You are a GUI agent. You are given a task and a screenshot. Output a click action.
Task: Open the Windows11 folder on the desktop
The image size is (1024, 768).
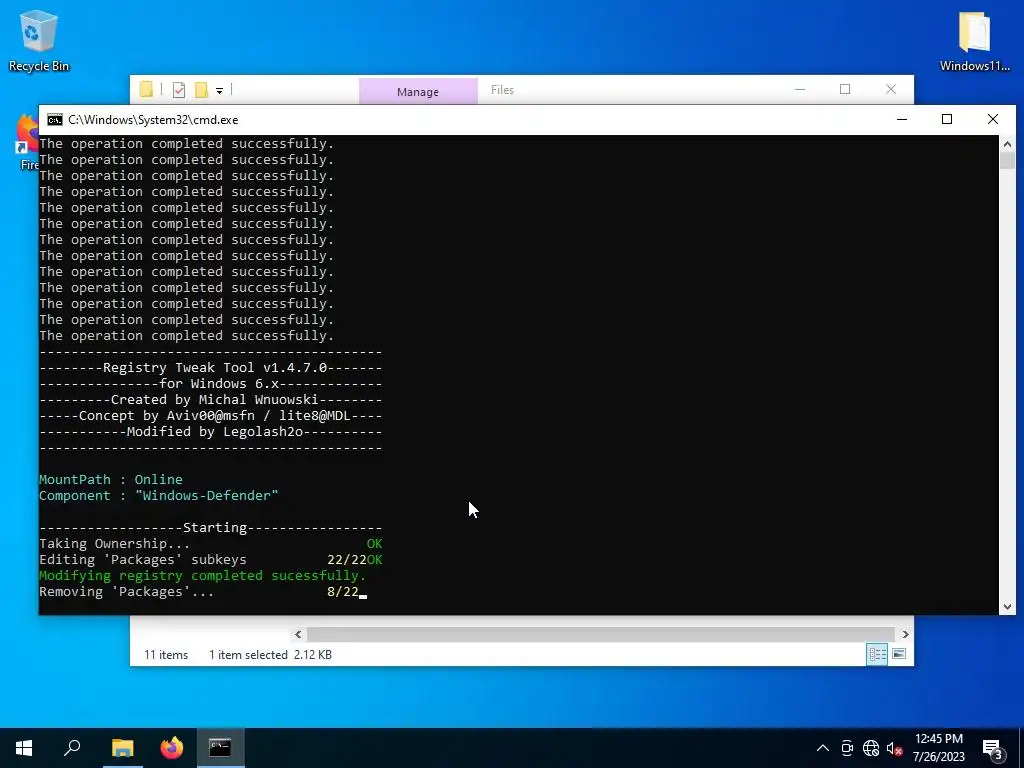coord(974,41)
